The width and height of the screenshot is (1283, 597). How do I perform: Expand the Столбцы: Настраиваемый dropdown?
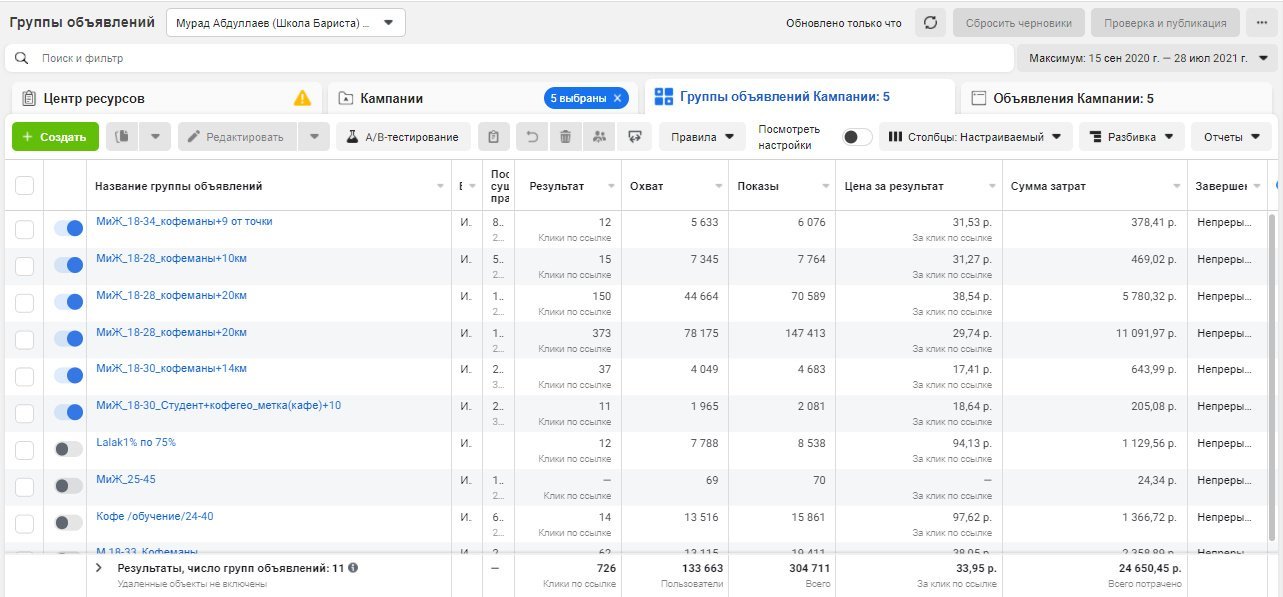(975, 137)
